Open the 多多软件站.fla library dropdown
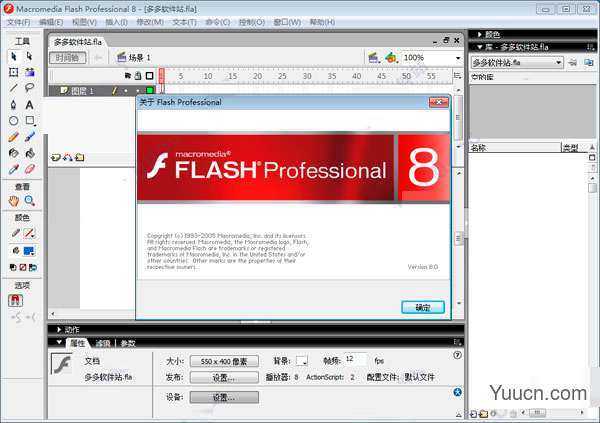This screenshot has width=600, height=423. coord(517,62)
